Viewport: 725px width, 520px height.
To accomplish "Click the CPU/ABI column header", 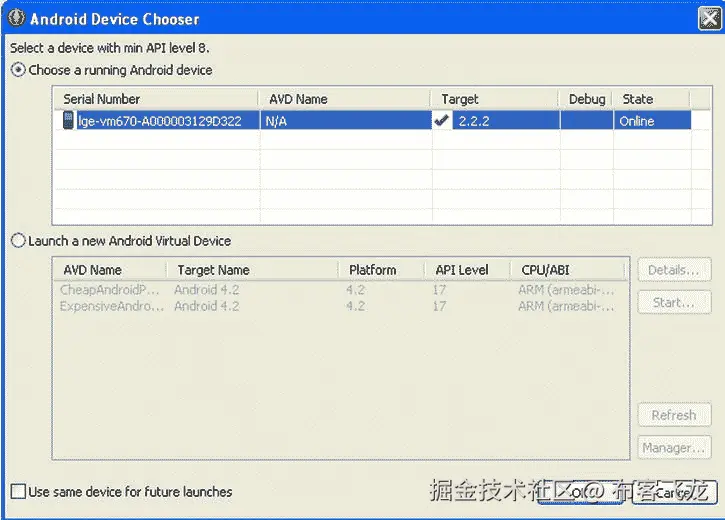I will coord(567,270).
